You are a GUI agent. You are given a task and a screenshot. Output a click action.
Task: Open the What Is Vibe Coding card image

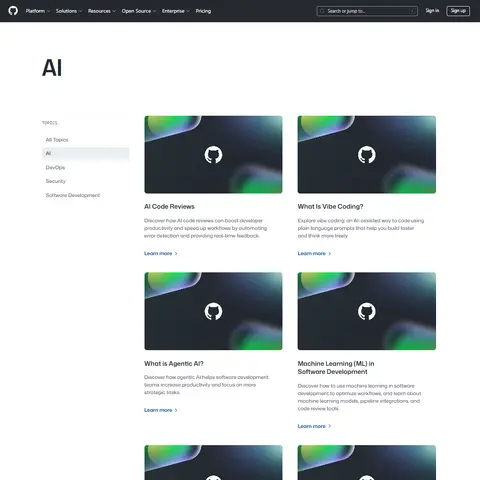(367, 155)
